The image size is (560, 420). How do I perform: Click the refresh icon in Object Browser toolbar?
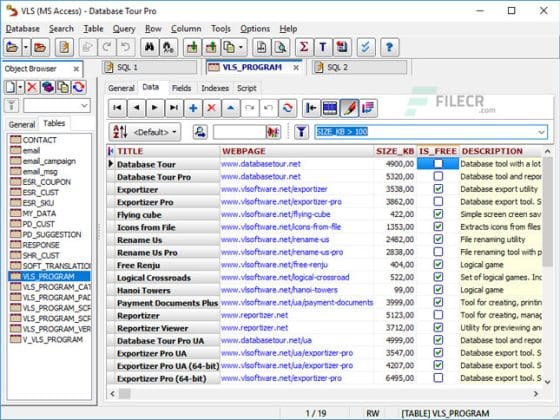(79, 87)
